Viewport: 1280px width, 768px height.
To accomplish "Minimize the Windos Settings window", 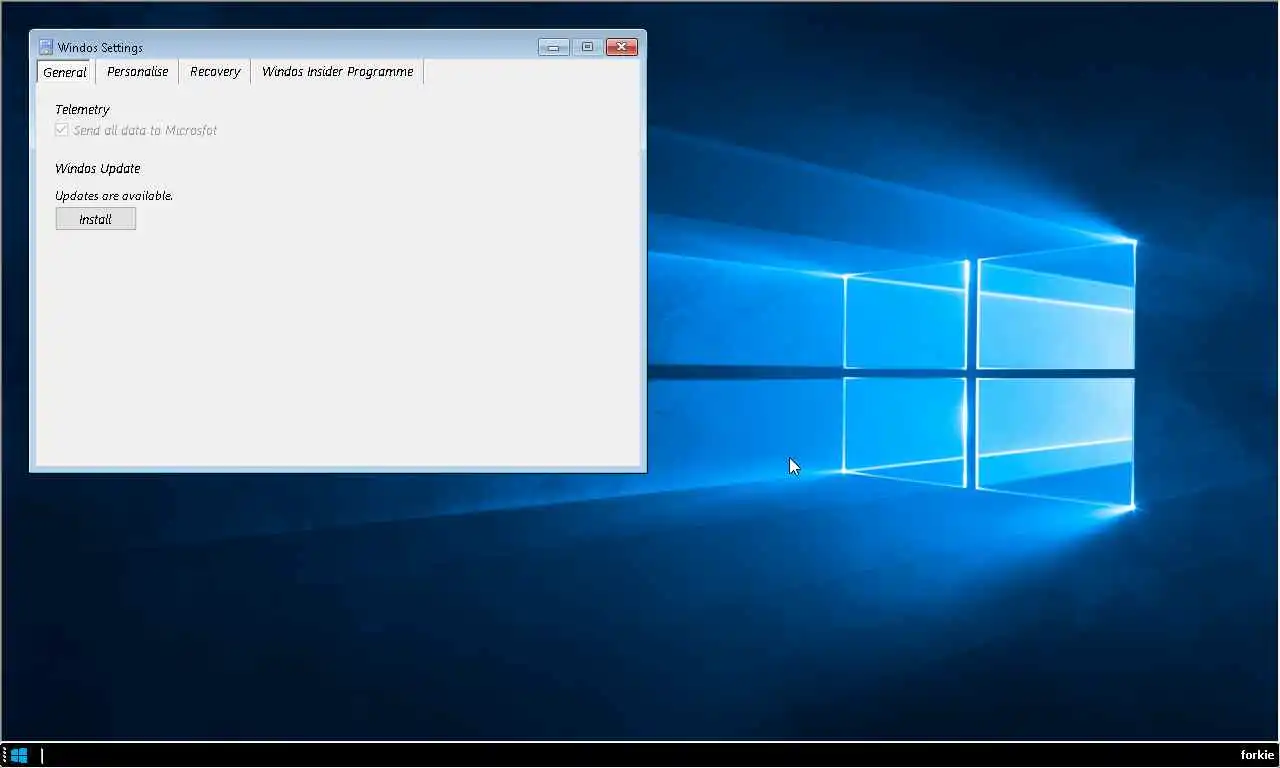I will pos(553,47).
